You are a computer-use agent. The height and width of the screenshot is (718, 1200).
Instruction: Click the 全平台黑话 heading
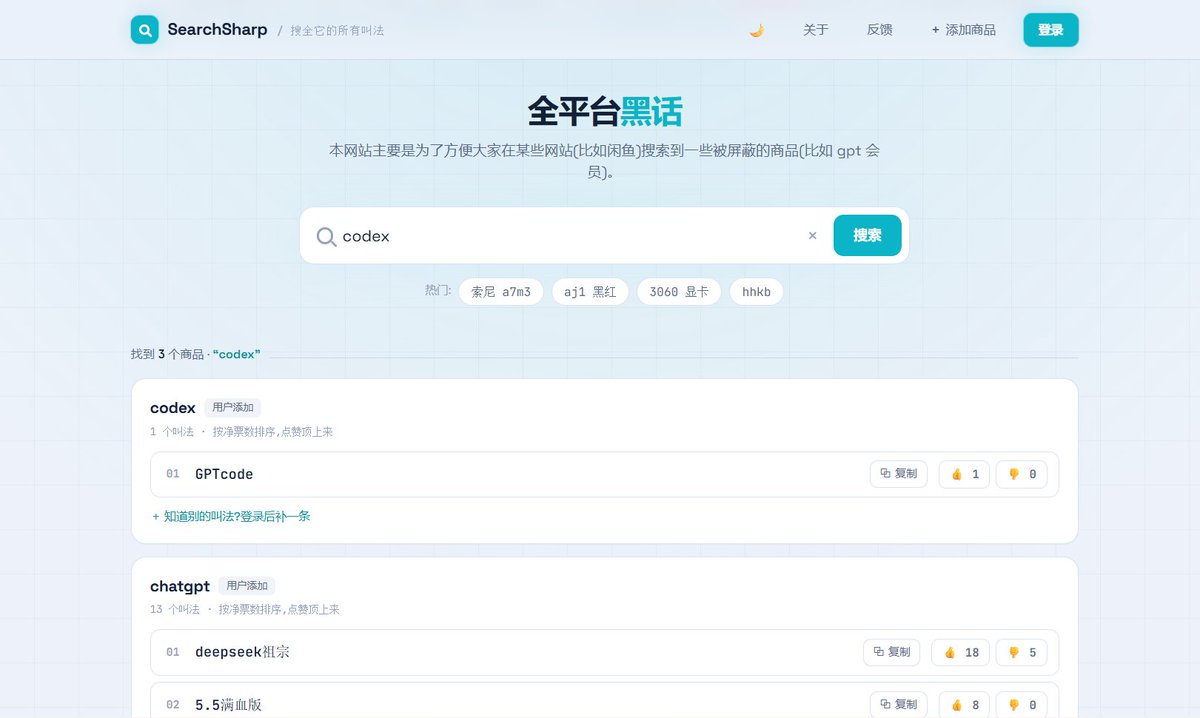(604, 112)
